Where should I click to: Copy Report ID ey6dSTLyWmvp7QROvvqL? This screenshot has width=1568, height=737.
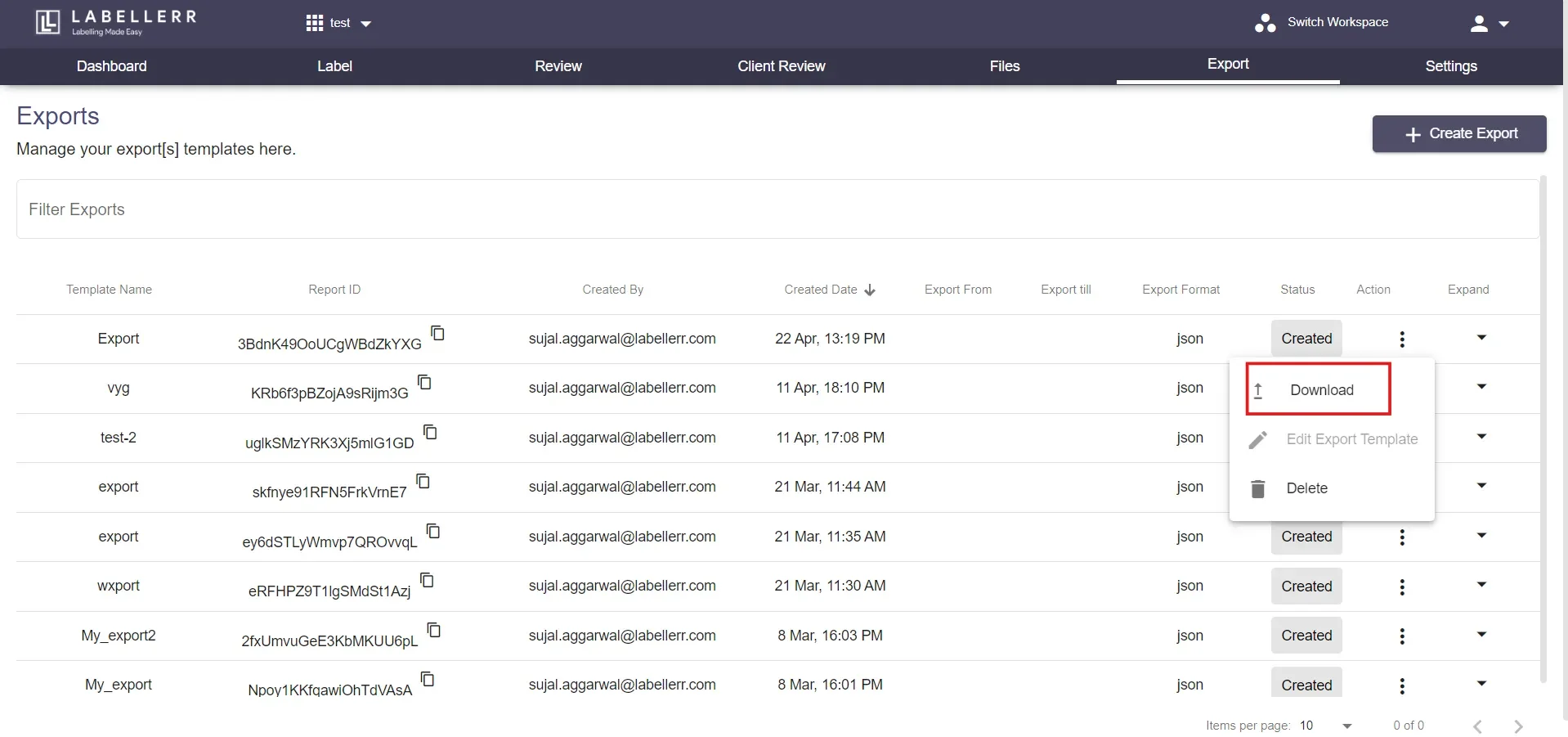(x=433, y=531)
